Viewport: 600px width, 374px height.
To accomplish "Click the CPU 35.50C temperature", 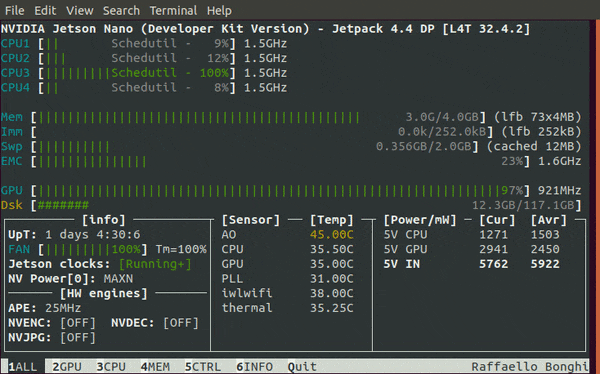I will point(331,250).
